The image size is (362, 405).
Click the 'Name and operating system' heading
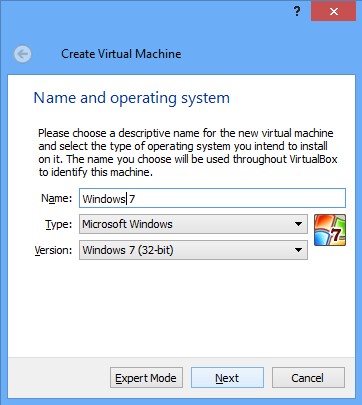[132, 98]
